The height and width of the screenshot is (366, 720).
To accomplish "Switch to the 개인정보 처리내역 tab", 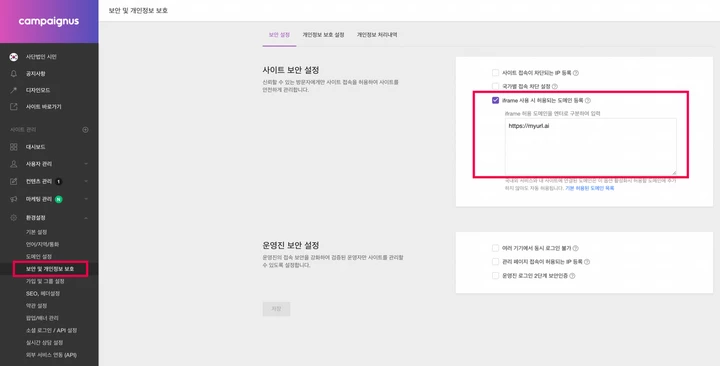I will tap(377, 35).
